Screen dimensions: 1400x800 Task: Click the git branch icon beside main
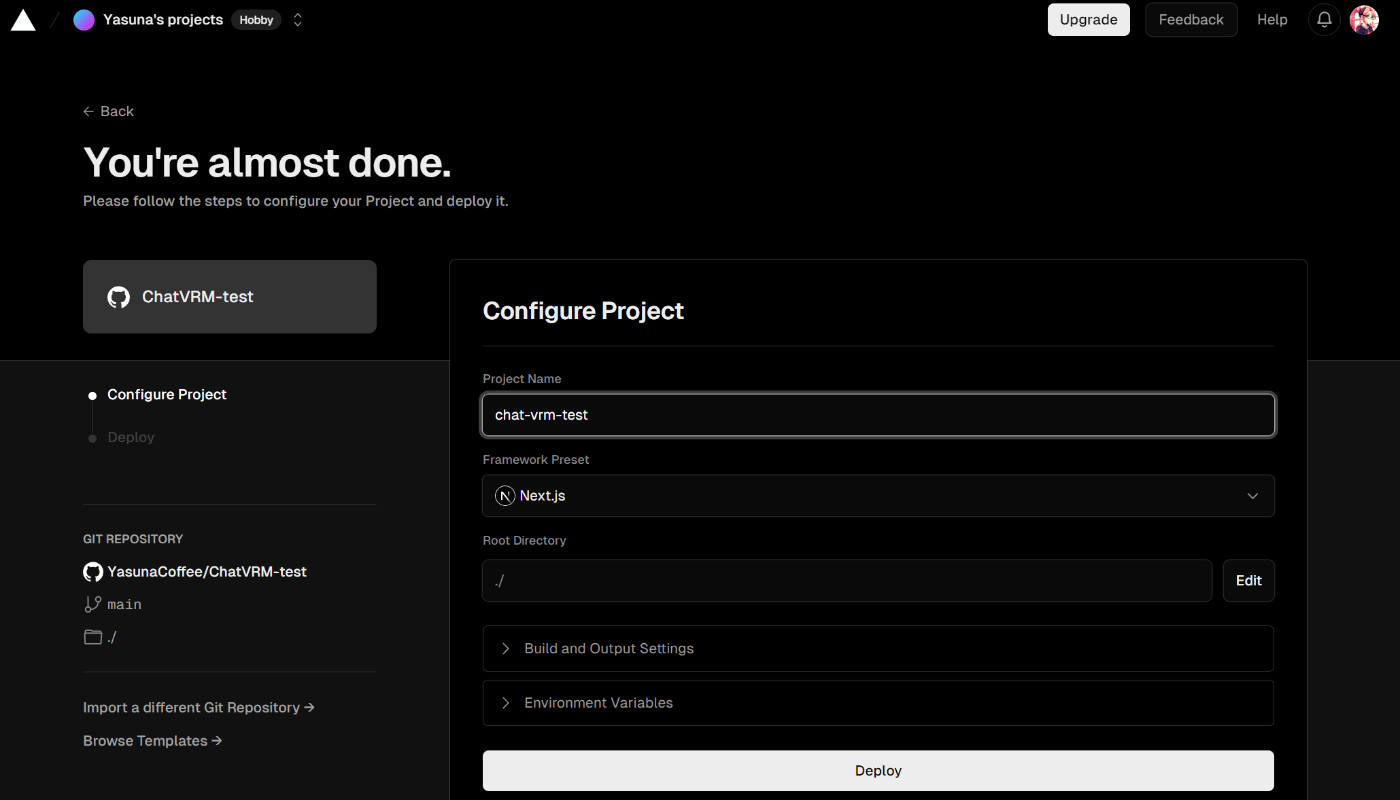tap(93, 604)
